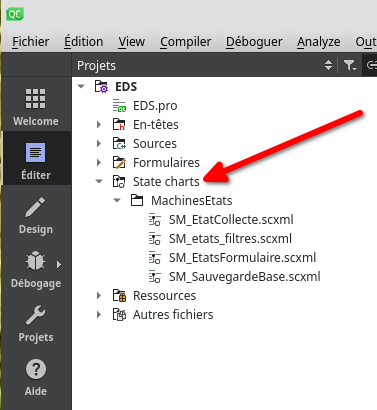The width and height of the screenshot is (377, 410).
Task: Select the Autres fichiers label
Action: [173, 315]
